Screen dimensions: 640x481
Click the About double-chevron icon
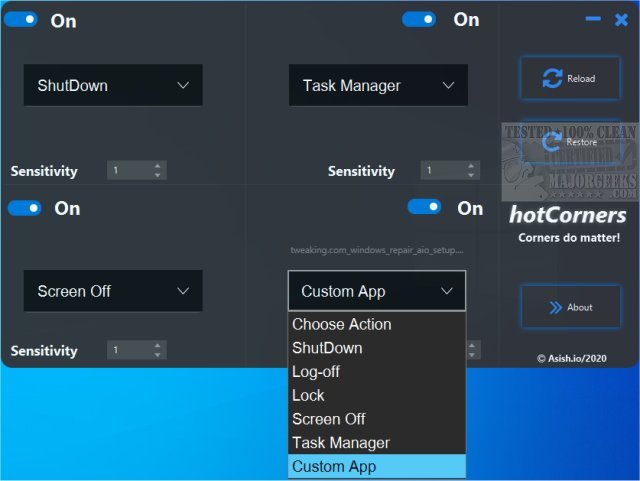tap(556, 307)
